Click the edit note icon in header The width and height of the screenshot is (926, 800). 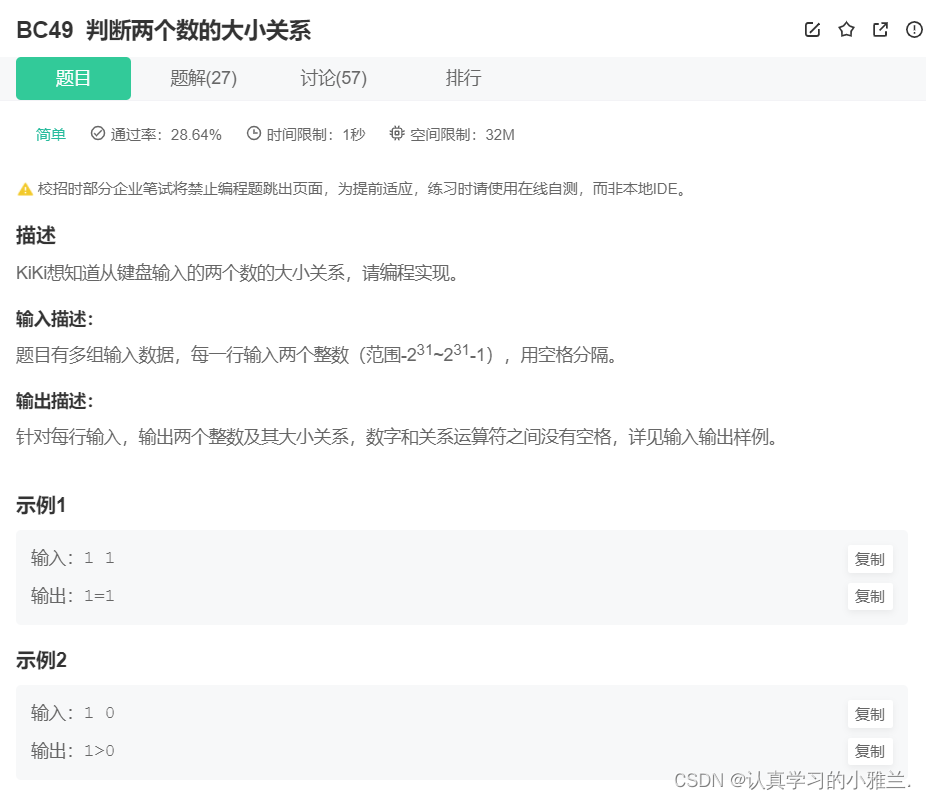tap(812, 30)
